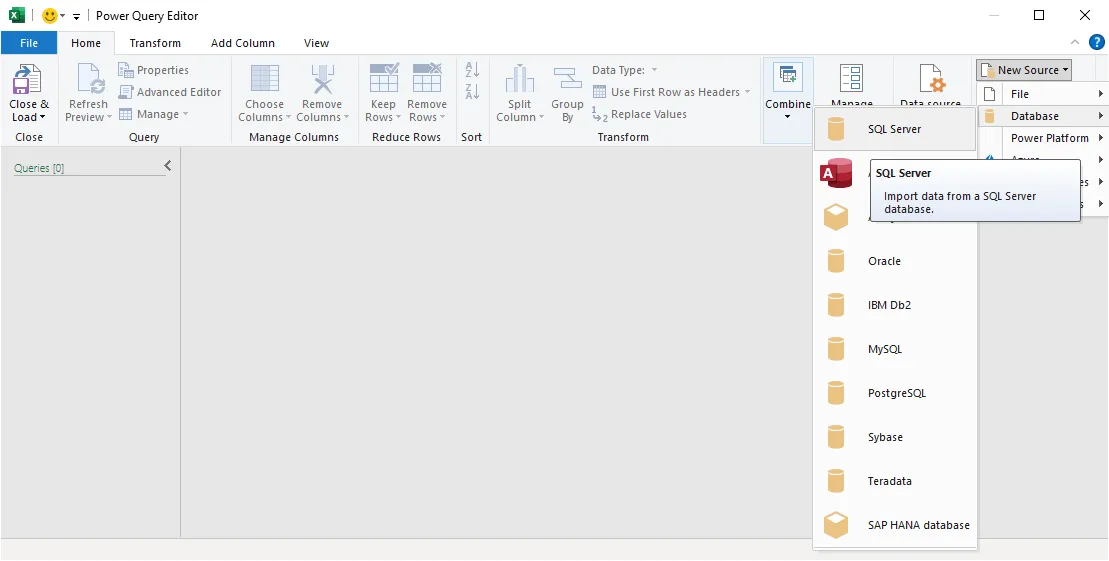Click the Close & Load icon
Screen dimensions: 1109x561
click(x=28, y=80)
